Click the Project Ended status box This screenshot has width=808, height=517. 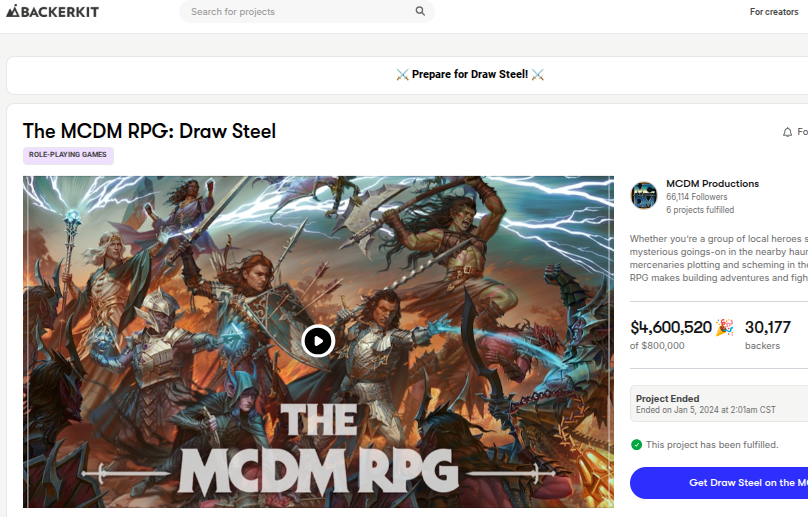point(719,404)
